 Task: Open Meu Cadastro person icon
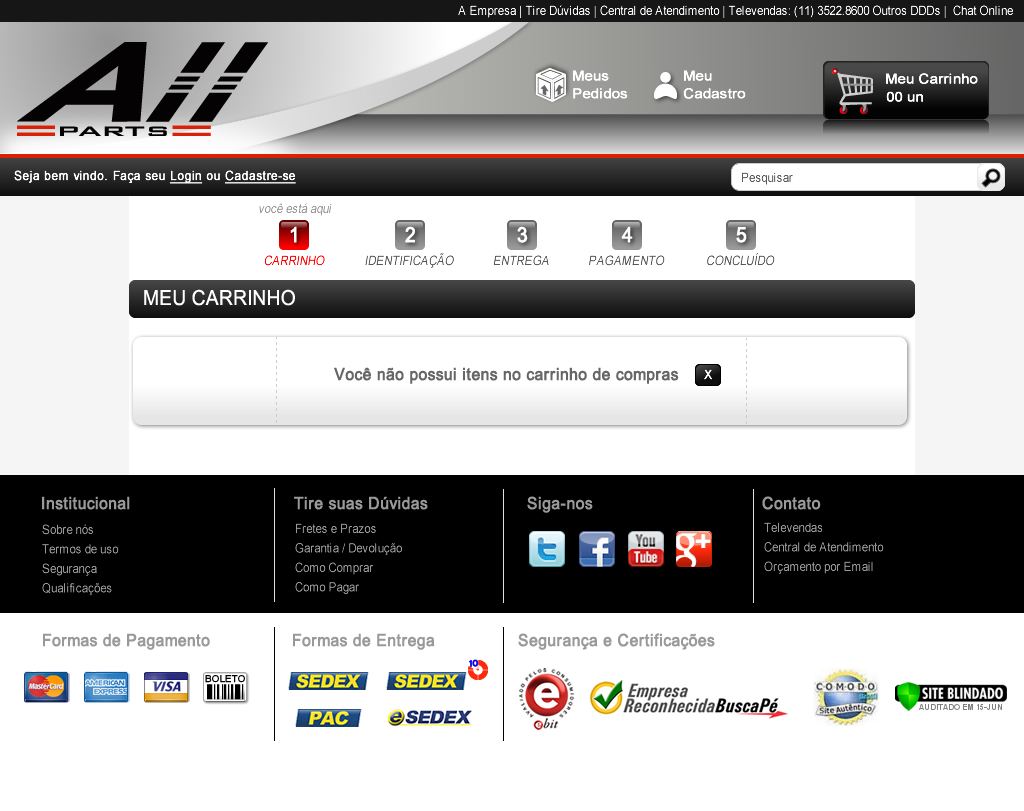(665, 85)
